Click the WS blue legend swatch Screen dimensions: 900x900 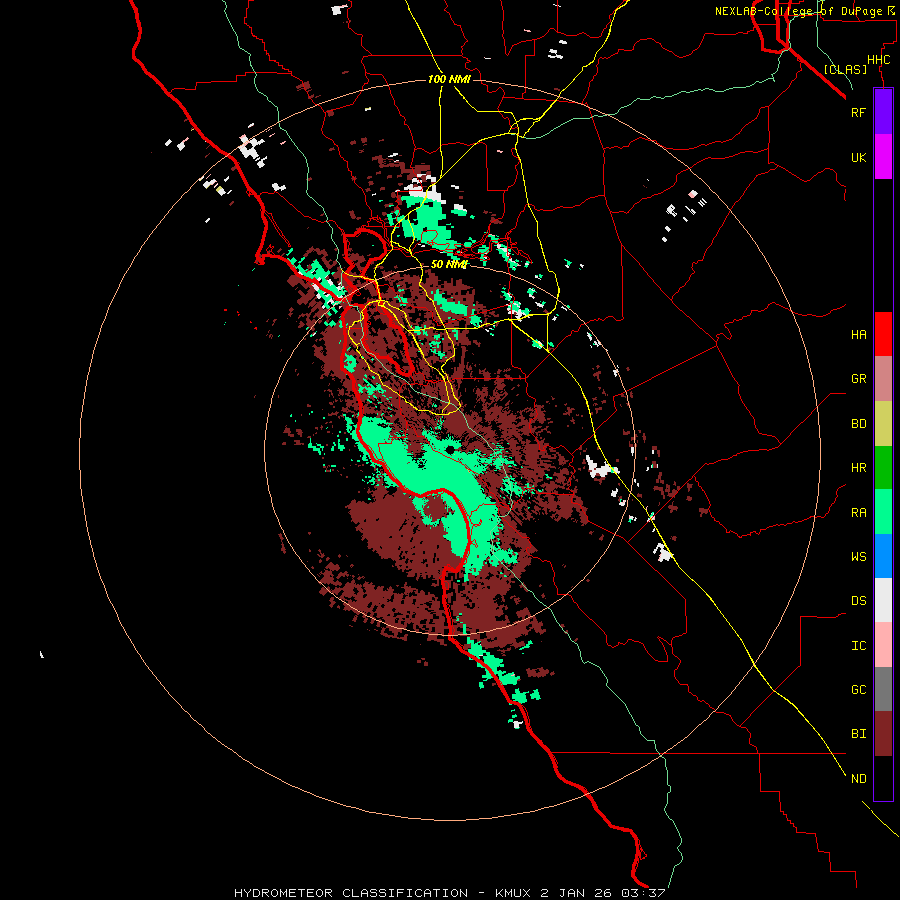(x=883, y=556)
